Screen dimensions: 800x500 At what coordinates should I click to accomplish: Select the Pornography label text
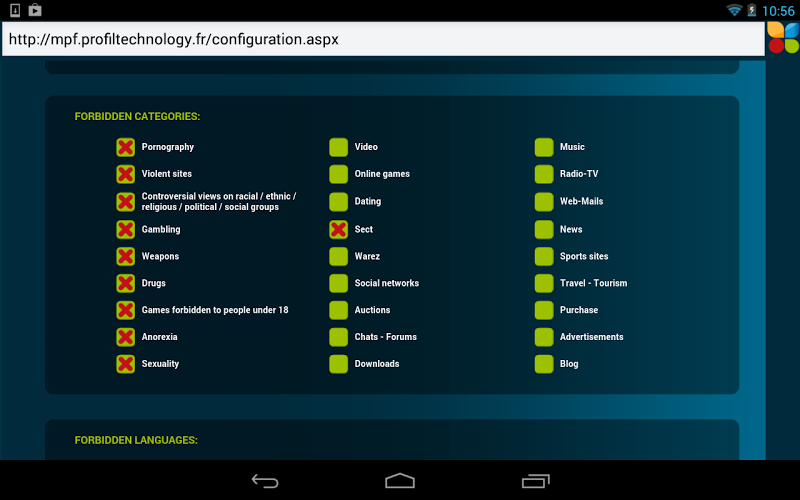pyautogui.click(x=168, y=147)
